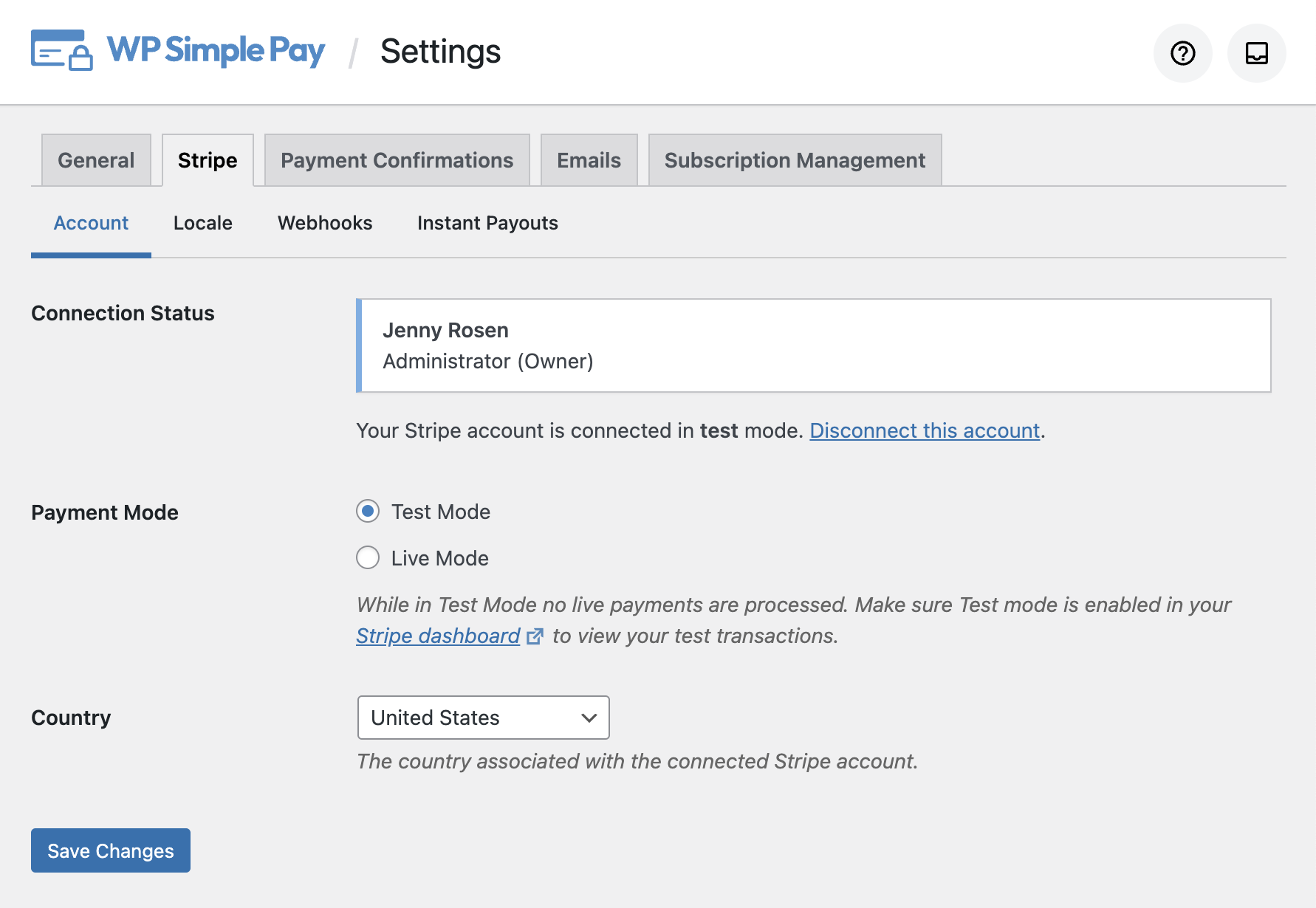
Task: Open the Emails tab
Action: (x=589, y=160)
